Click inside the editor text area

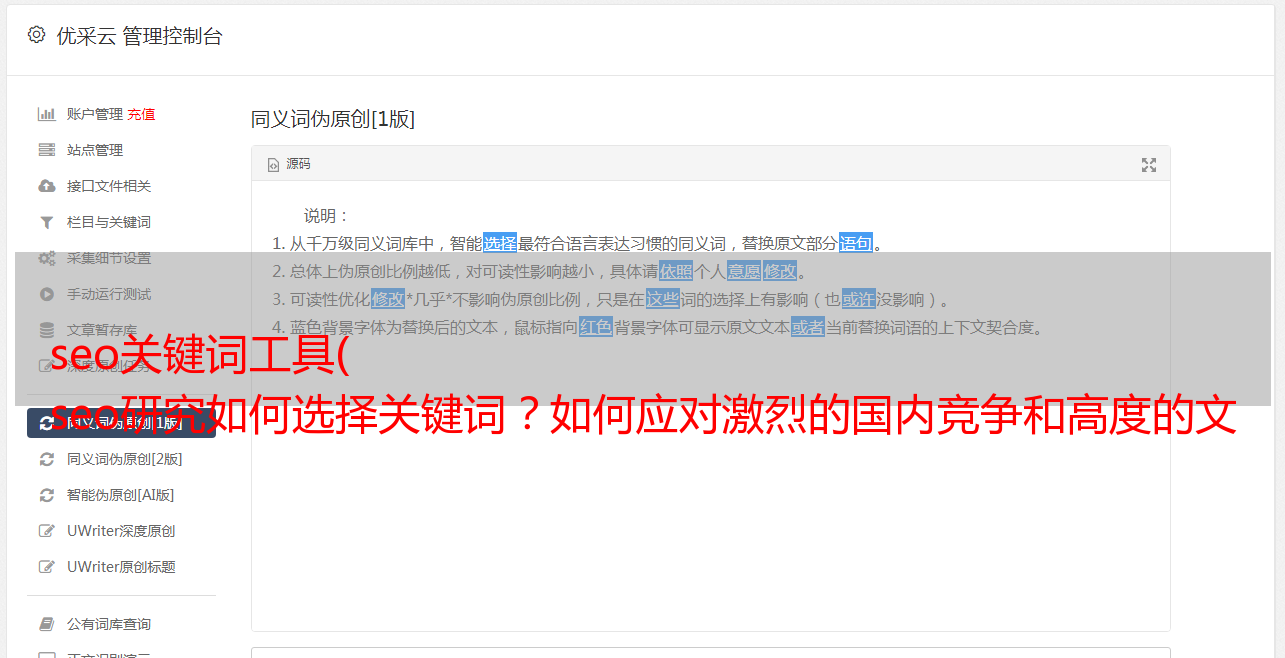tap(710, 500)
